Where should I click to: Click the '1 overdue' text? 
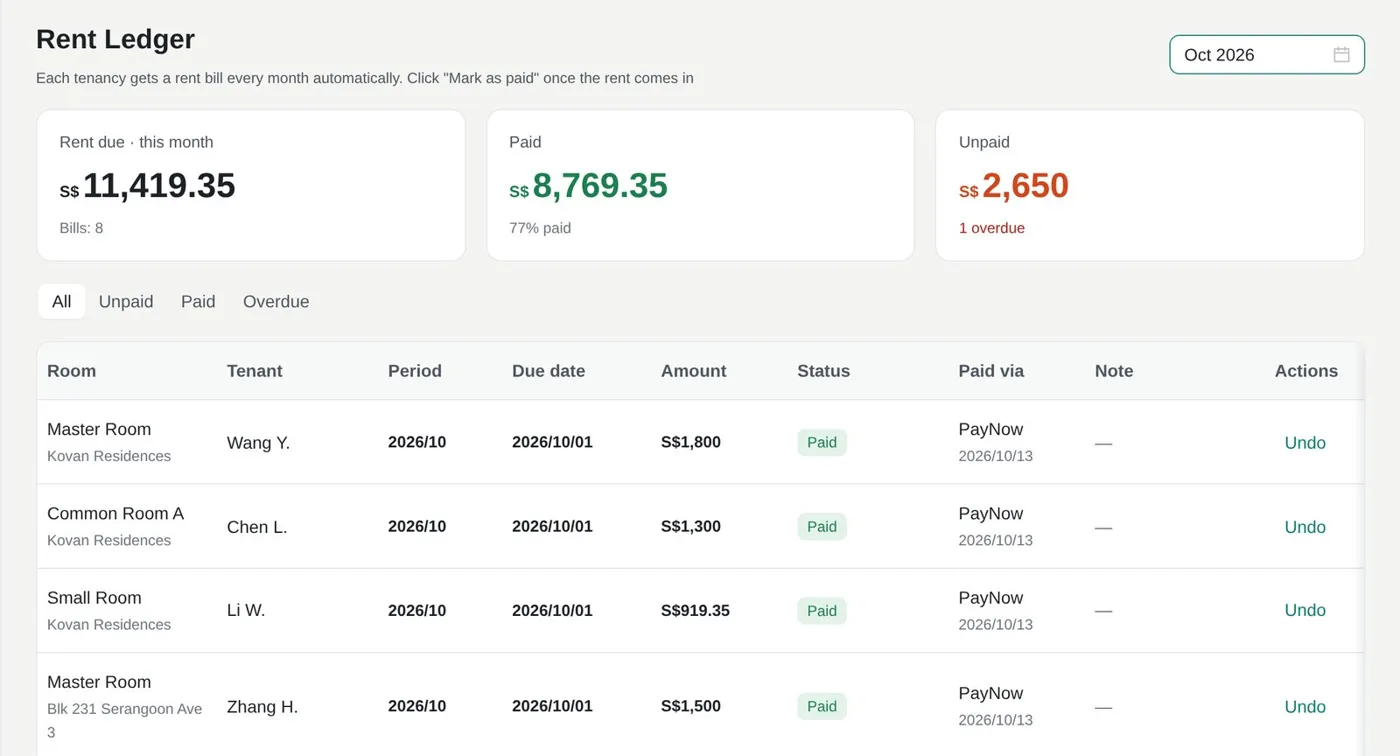click(992, 228)
